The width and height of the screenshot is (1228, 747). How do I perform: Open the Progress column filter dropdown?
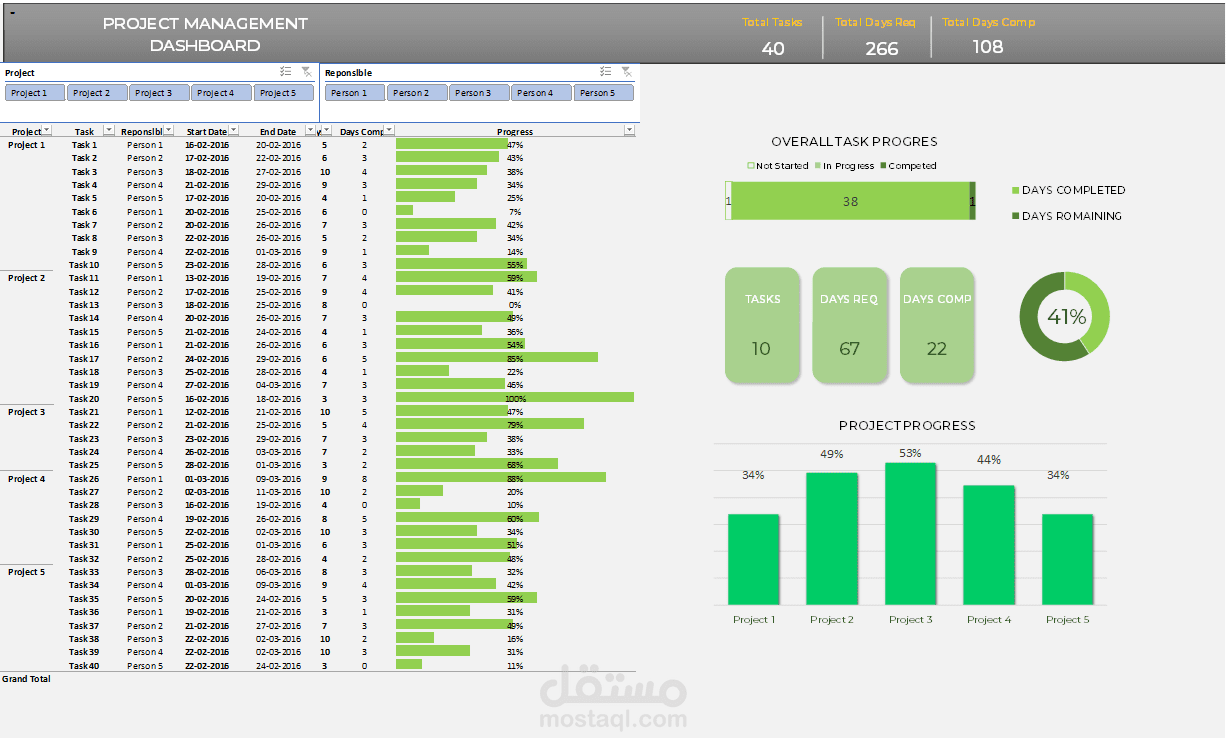(628, 130)
